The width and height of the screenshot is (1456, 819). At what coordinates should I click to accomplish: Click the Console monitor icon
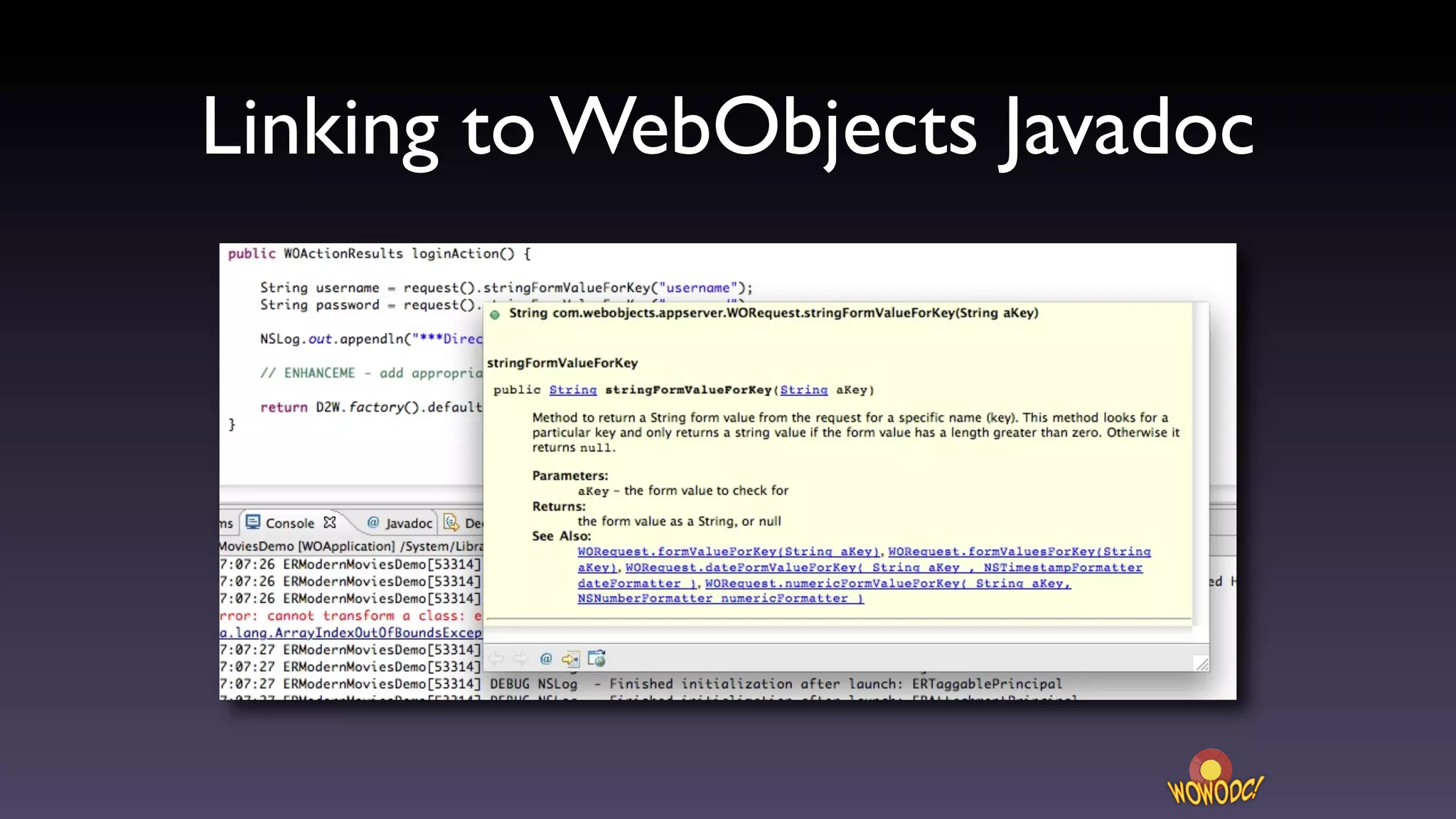point(252,523)
